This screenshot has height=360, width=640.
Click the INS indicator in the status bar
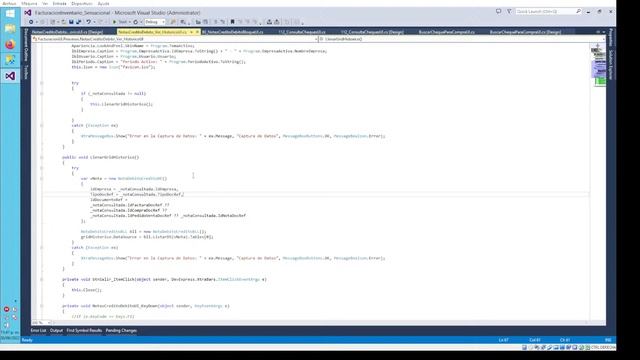(608, 340)
